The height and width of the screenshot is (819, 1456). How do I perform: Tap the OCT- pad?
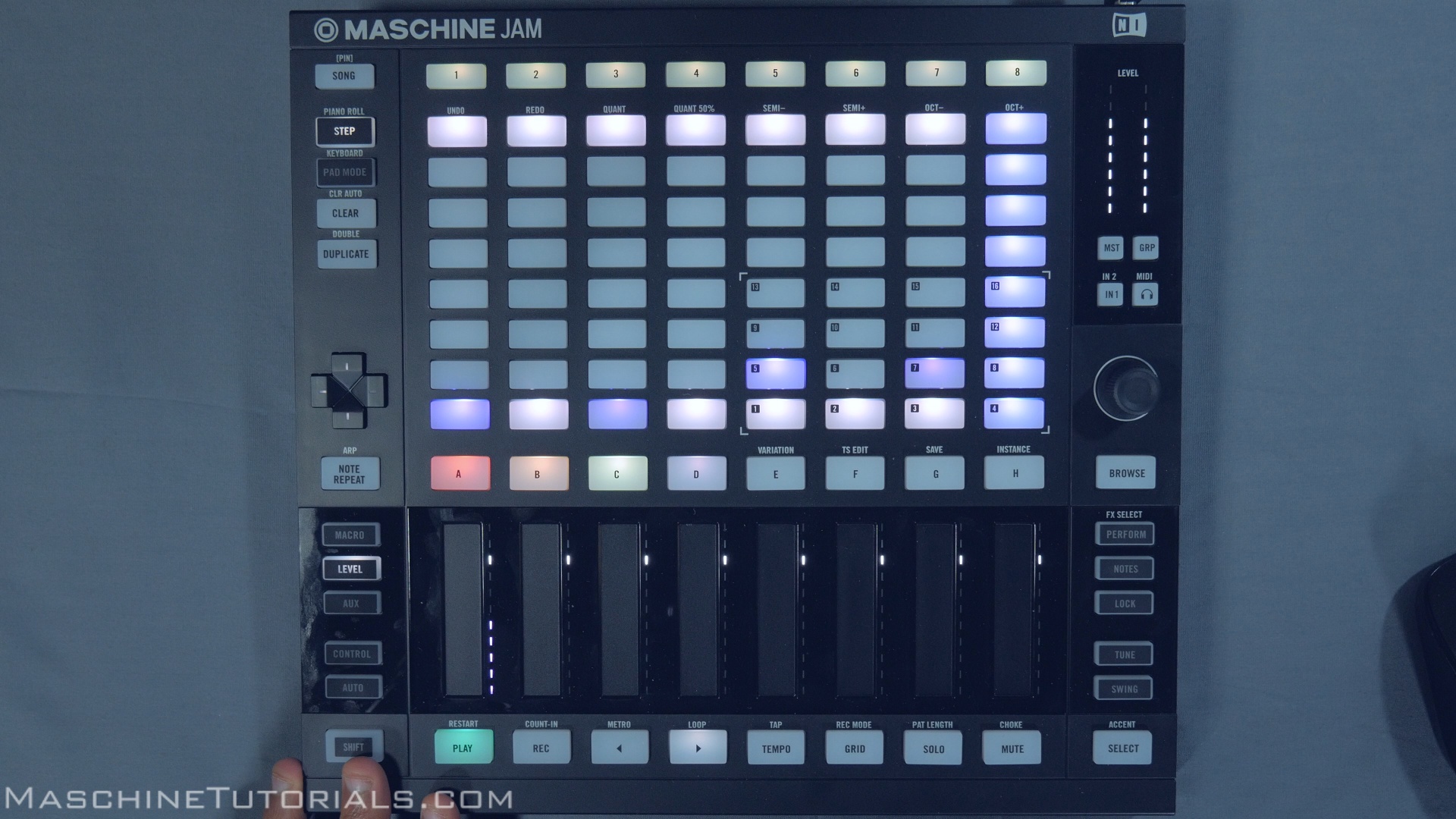[936, 129]
